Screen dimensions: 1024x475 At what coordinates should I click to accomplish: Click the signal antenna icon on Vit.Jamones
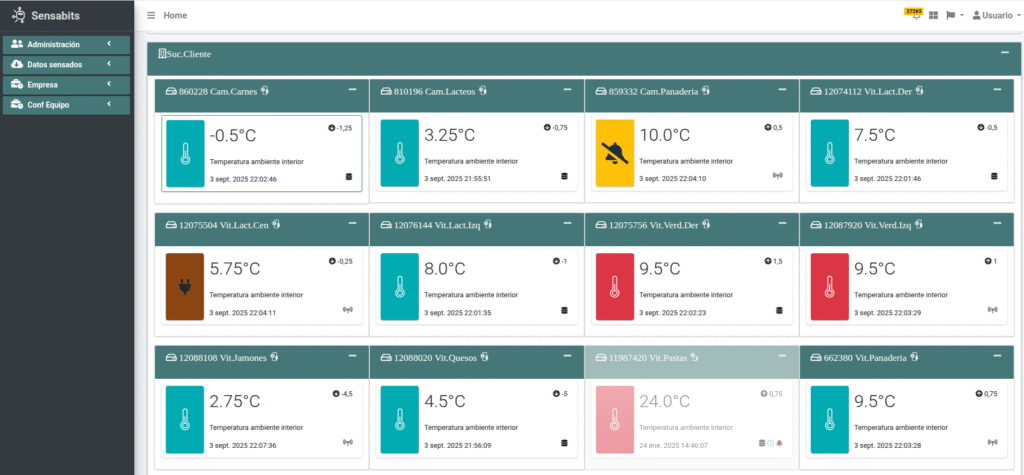(x=348, y=443)
